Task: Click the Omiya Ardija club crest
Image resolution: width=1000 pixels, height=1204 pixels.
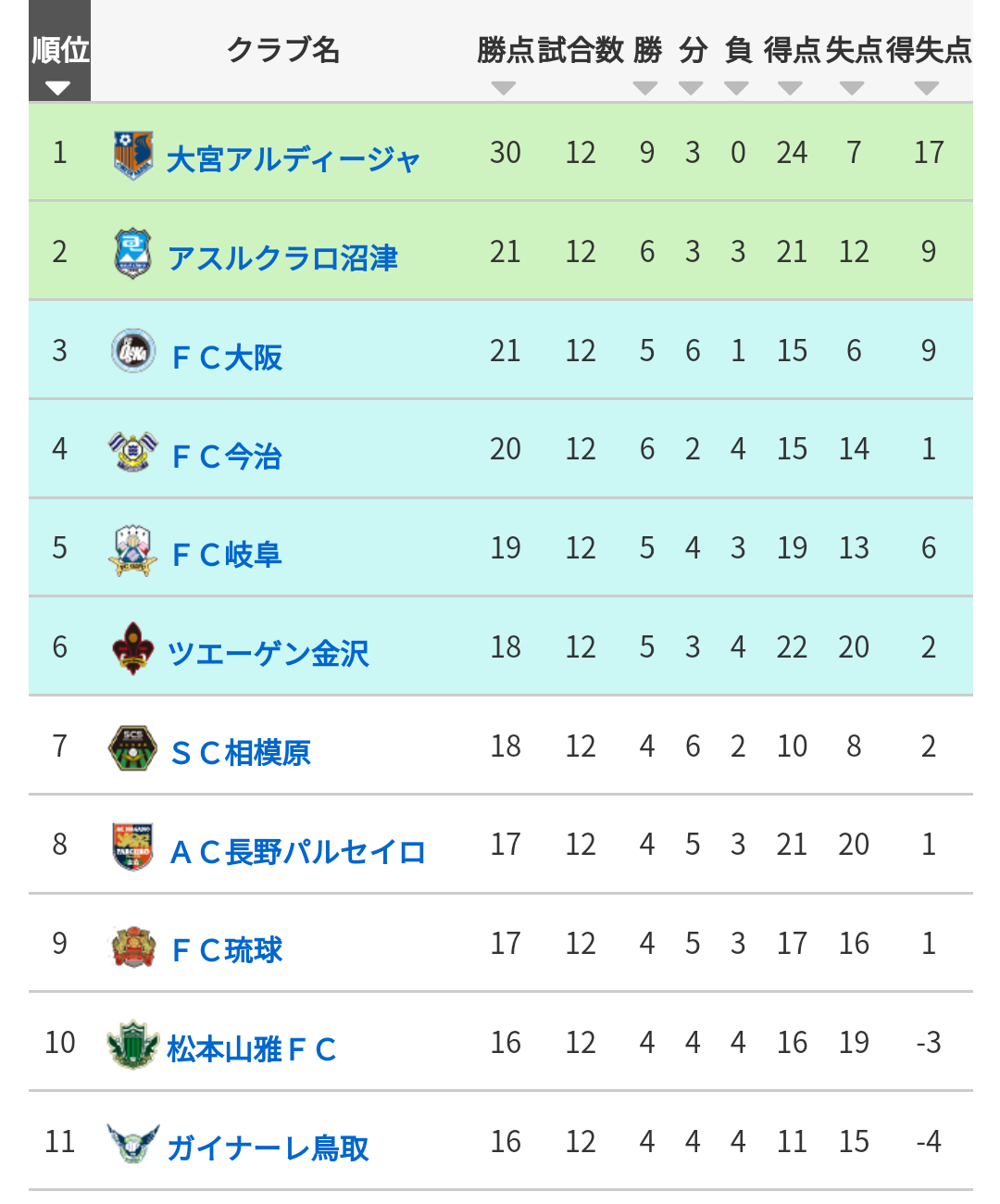Action: (133, 154)
